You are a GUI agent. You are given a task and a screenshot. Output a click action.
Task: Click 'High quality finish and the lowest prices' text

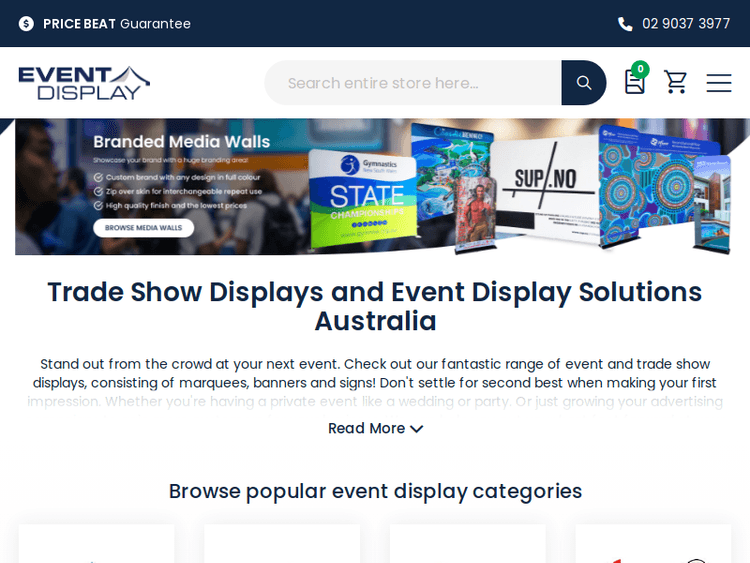pos(176,206)
